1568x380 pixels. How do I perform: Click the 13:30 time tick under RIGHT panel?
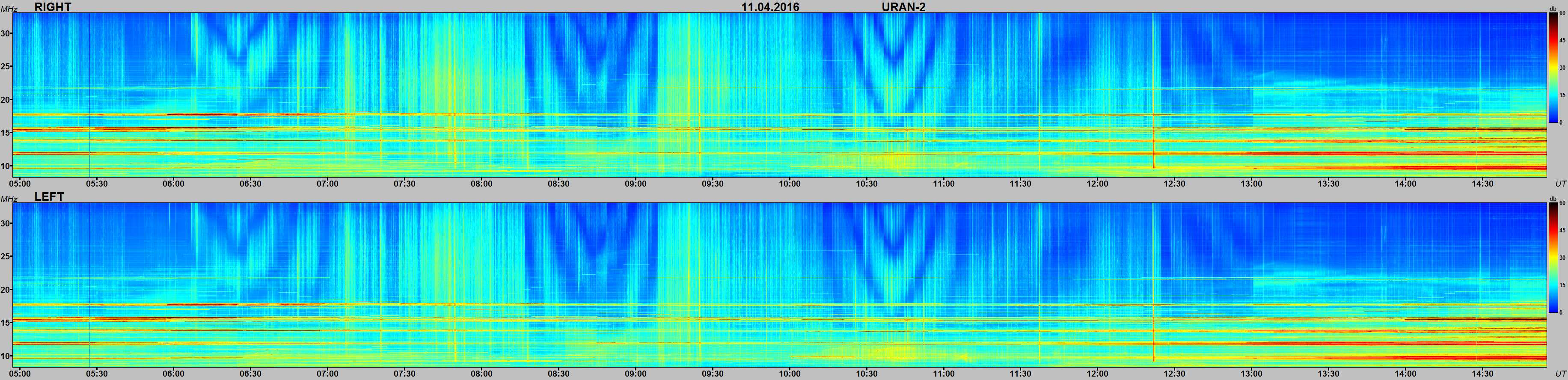pos(1329,183)
